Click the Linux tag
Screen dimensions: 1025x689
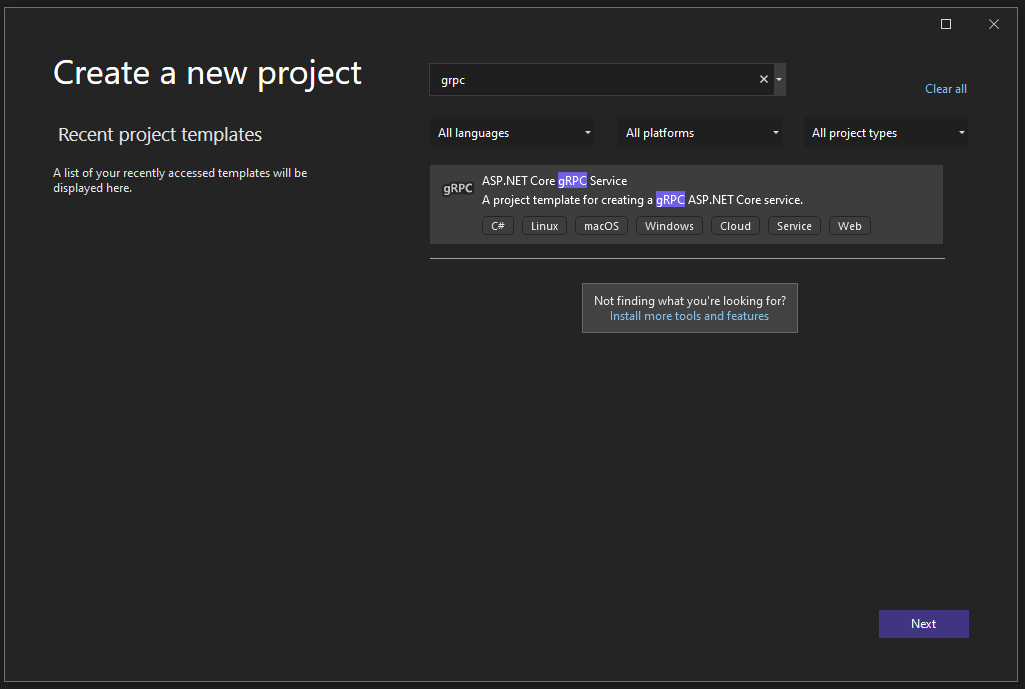pos(545,226)
